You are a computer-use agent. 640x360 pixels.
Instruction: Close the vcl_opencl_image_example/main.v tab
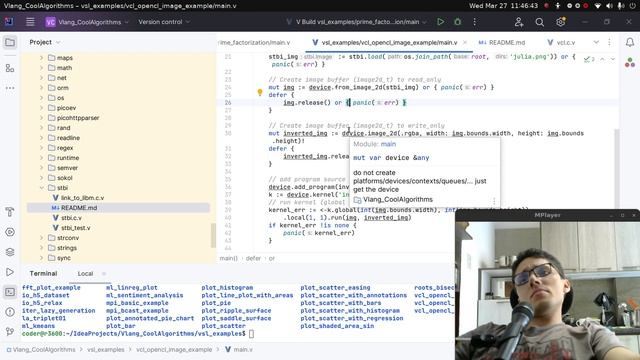465,42
